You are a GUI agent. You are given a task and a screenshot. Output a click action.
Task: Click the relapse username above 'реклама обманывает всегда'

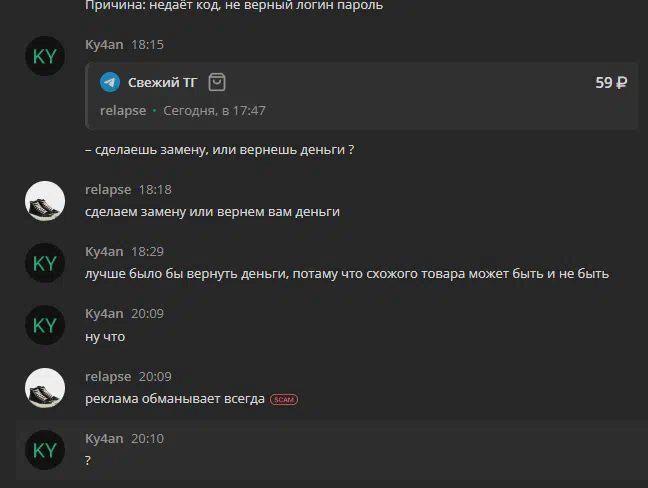pyautogui.click(x=108, y=376)
